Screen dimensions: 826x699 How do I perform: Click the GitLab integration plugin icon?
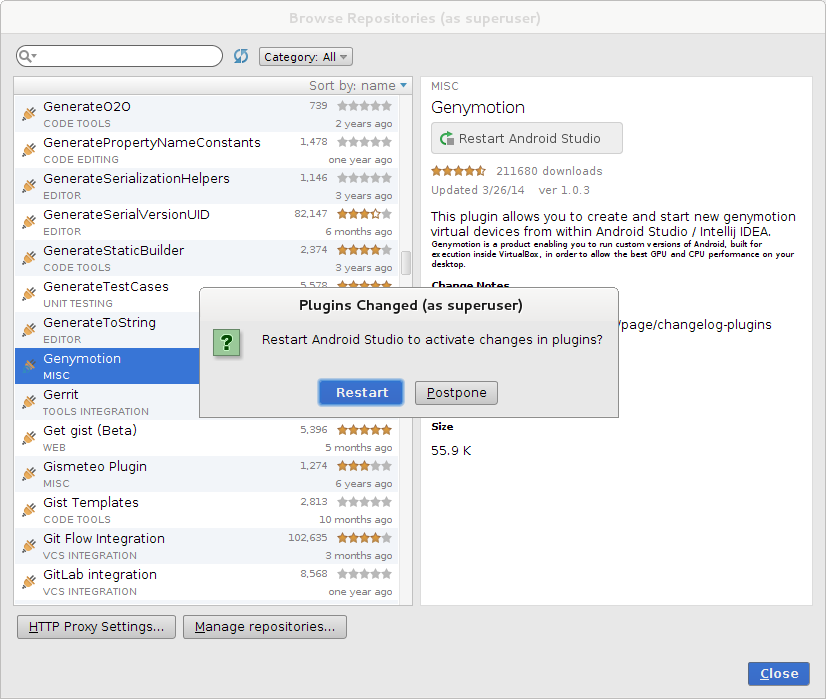29,582
